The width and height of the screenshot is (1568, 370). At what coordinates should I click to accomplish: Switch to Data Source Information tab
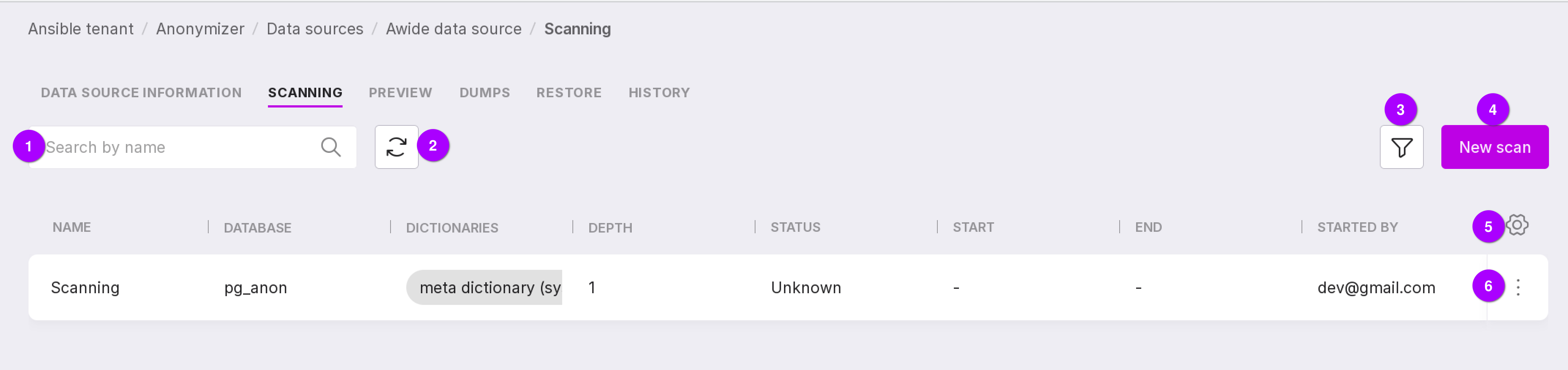(141, 93)
